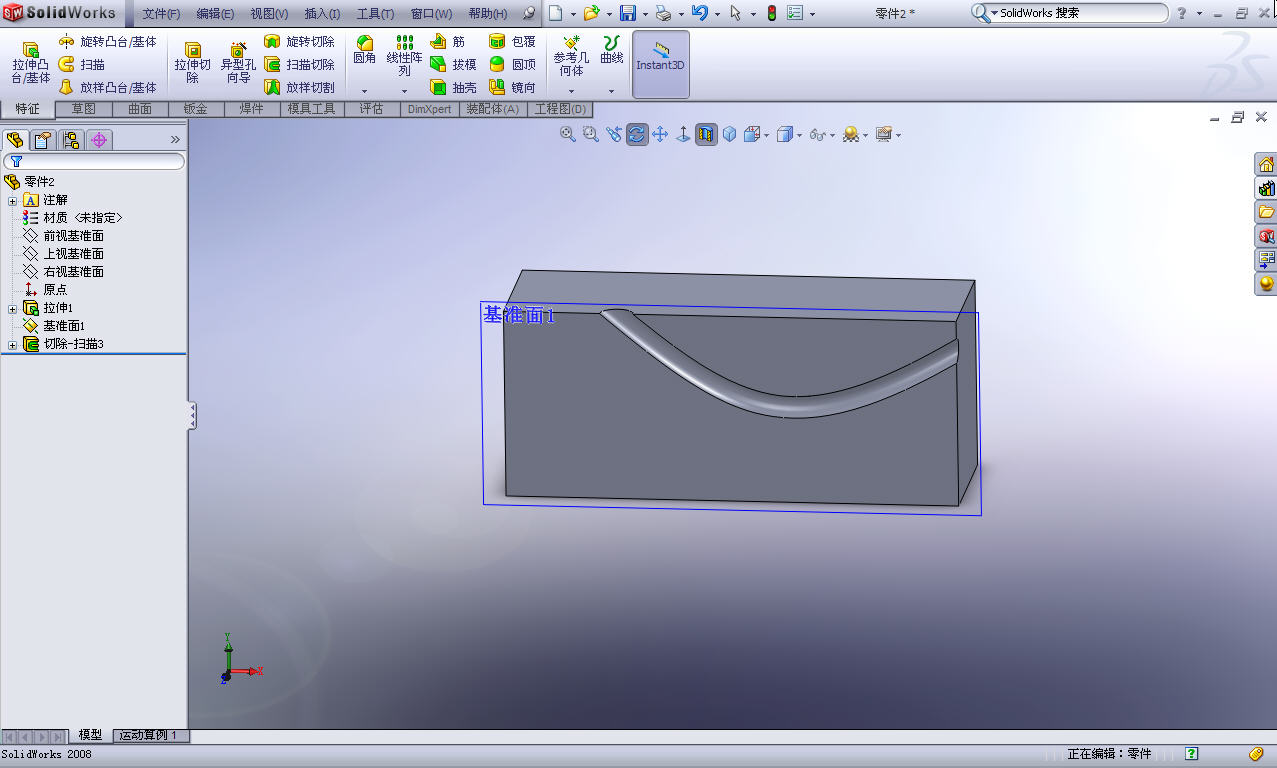Viewport: 1277px width, 768px height.
Task: Select Lofted Cut (放样切割)
Action: (x=299, y=88)
